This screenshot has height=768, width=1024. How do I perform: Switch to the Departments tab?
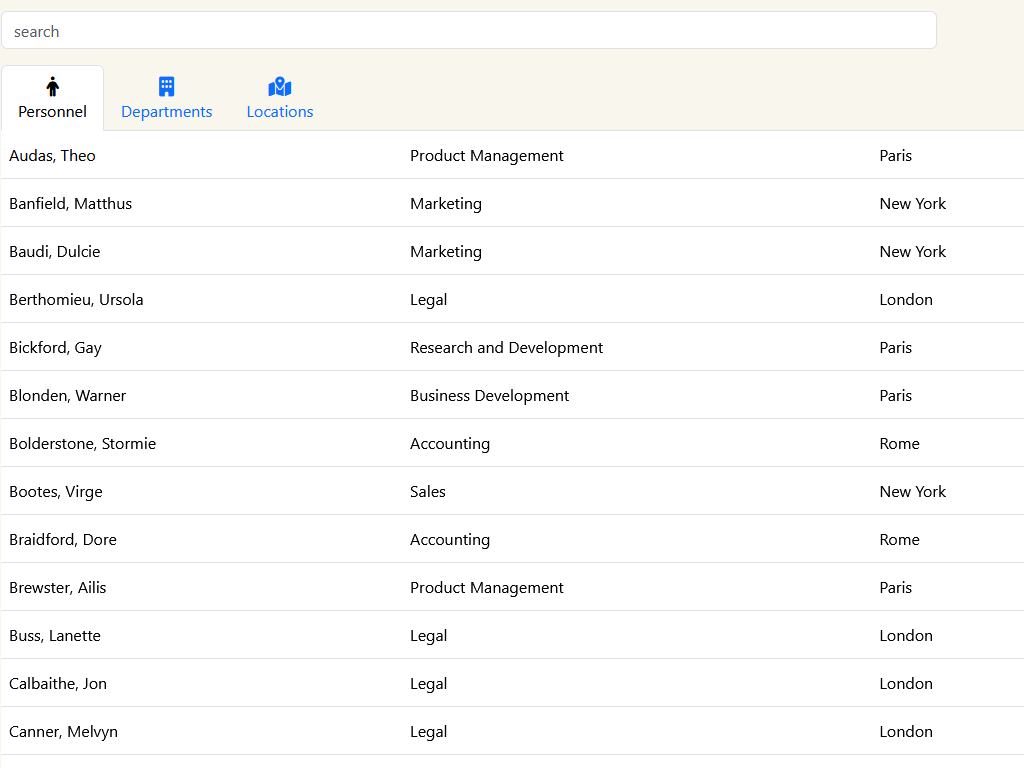click(x=167, y=112)
